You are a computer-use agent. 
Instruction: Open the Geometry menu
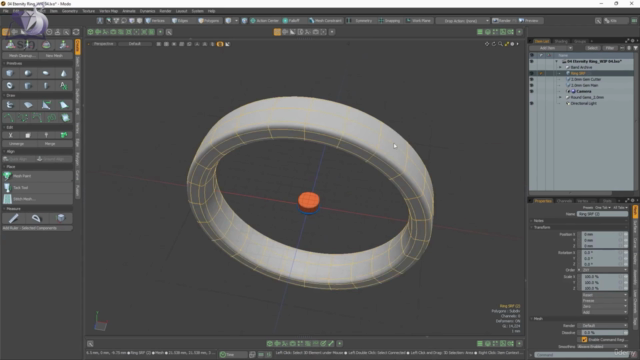[69, 11]
